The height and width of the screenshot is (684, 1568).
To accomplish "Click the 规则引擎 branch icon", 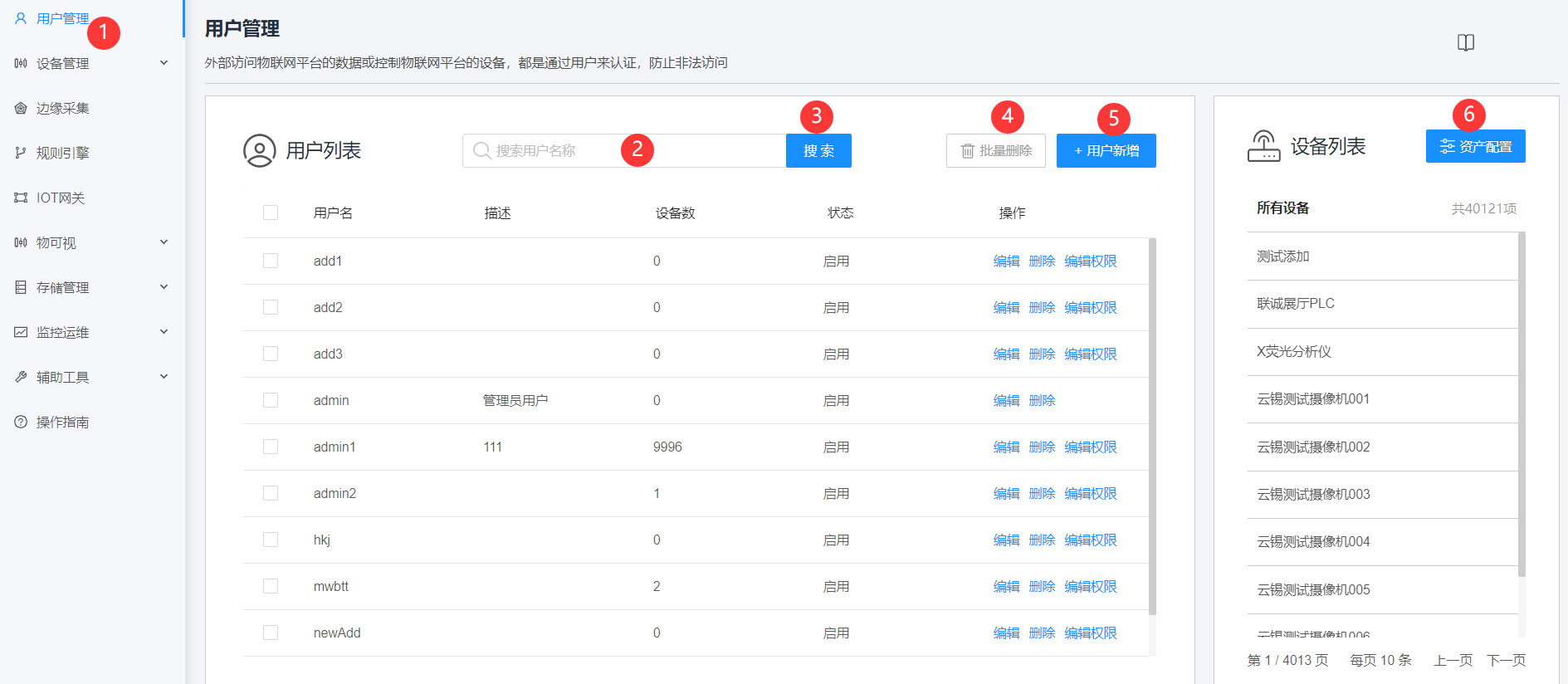I will coord(21,153).
